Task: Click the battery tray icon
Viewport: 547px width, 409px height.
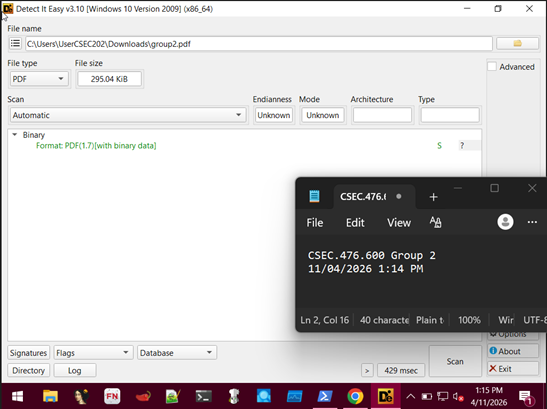Action: pos(427,396)
